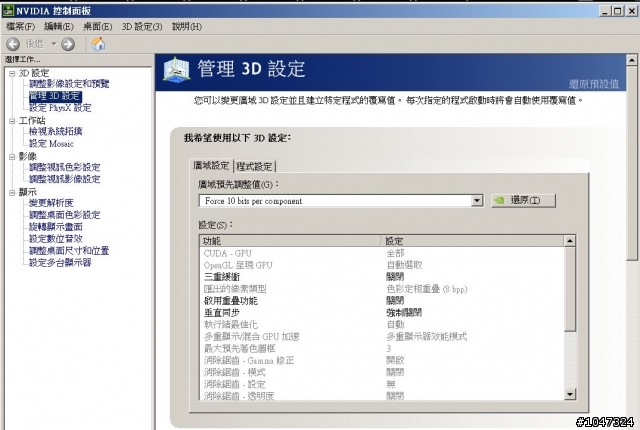This screenshot has height=430, width=640.
Task: Open 設定 Mosaic tree item
Action: click(x=51, y=144)
